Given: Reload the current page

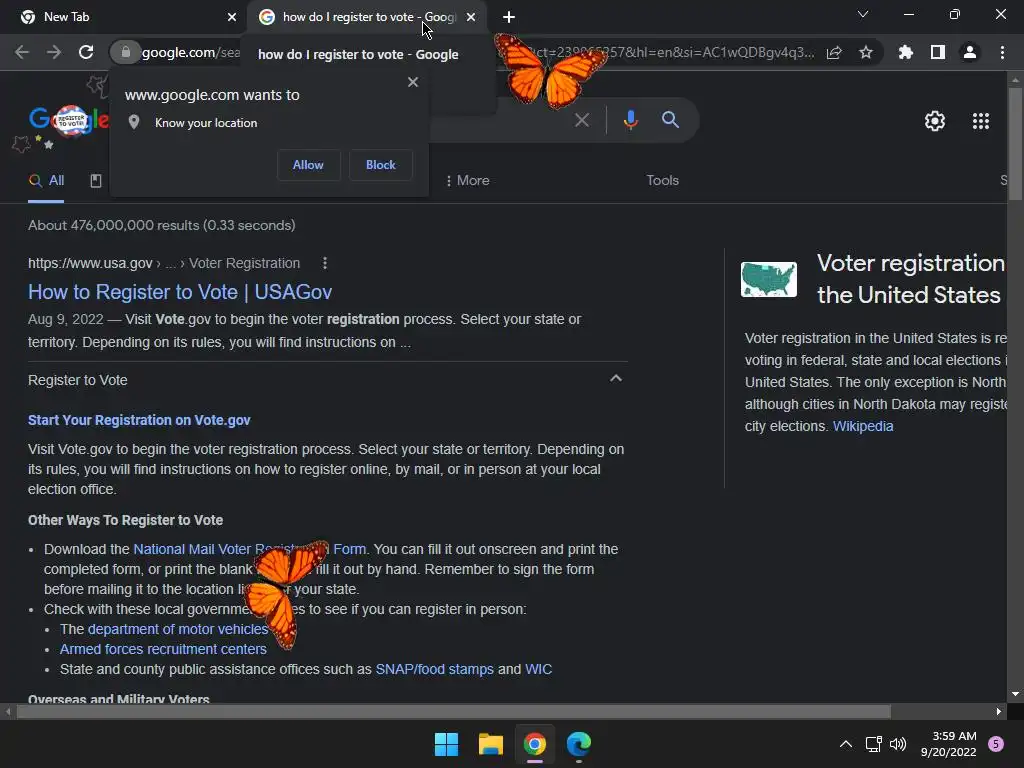Looking at the screenshot, I should tap(86, 52).
